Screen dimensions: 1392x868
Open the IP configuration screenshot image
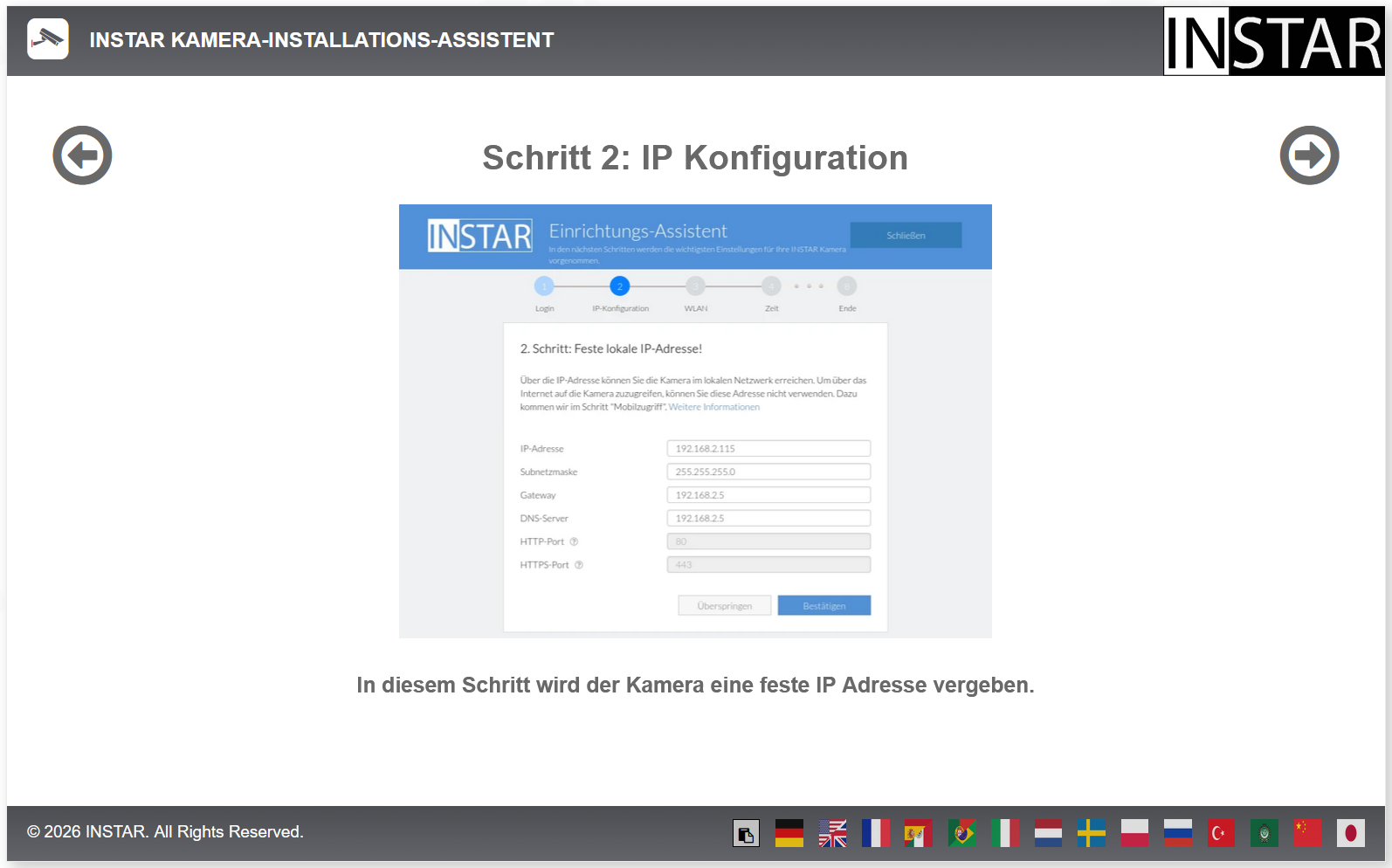point(695,421)
